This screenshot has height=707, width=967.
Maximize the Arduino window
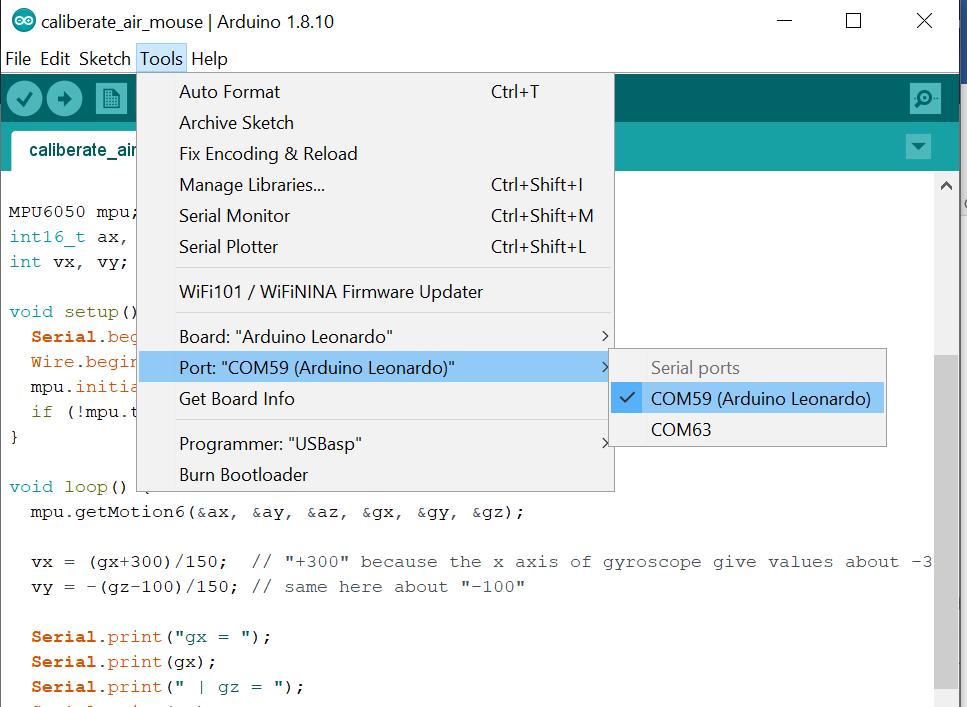854,21
